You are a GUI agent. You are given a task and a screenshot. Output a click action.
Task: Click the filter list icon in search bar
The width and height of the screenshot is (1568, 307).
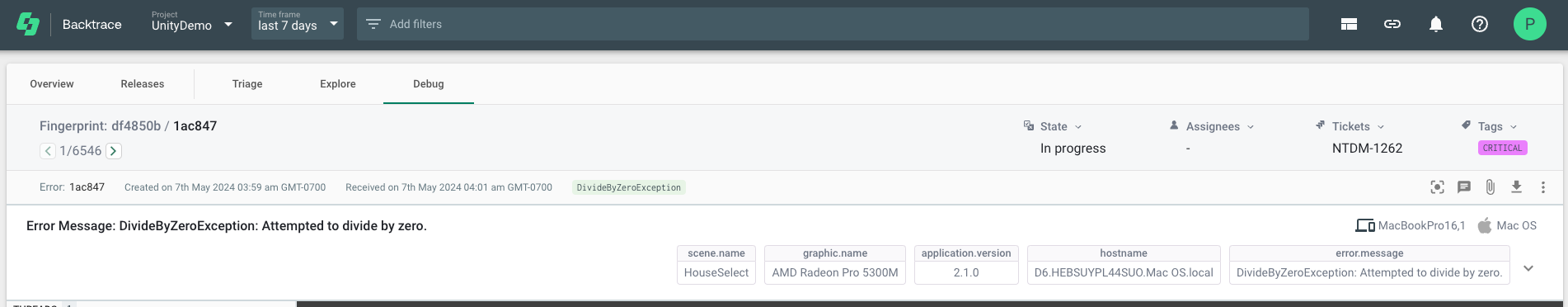point(373,24)
